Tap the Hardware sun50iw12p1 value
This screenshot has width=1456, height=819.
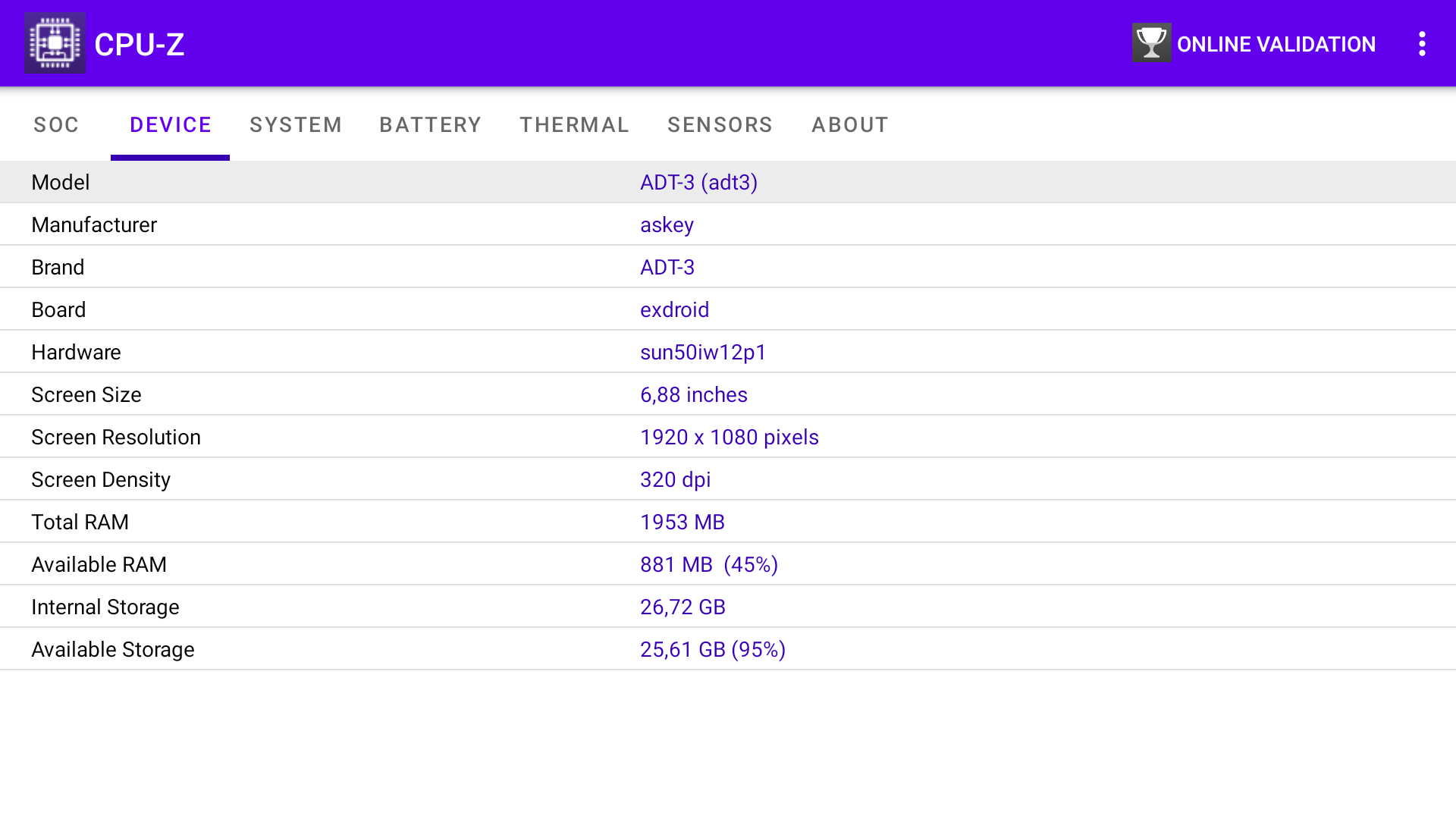703,352
